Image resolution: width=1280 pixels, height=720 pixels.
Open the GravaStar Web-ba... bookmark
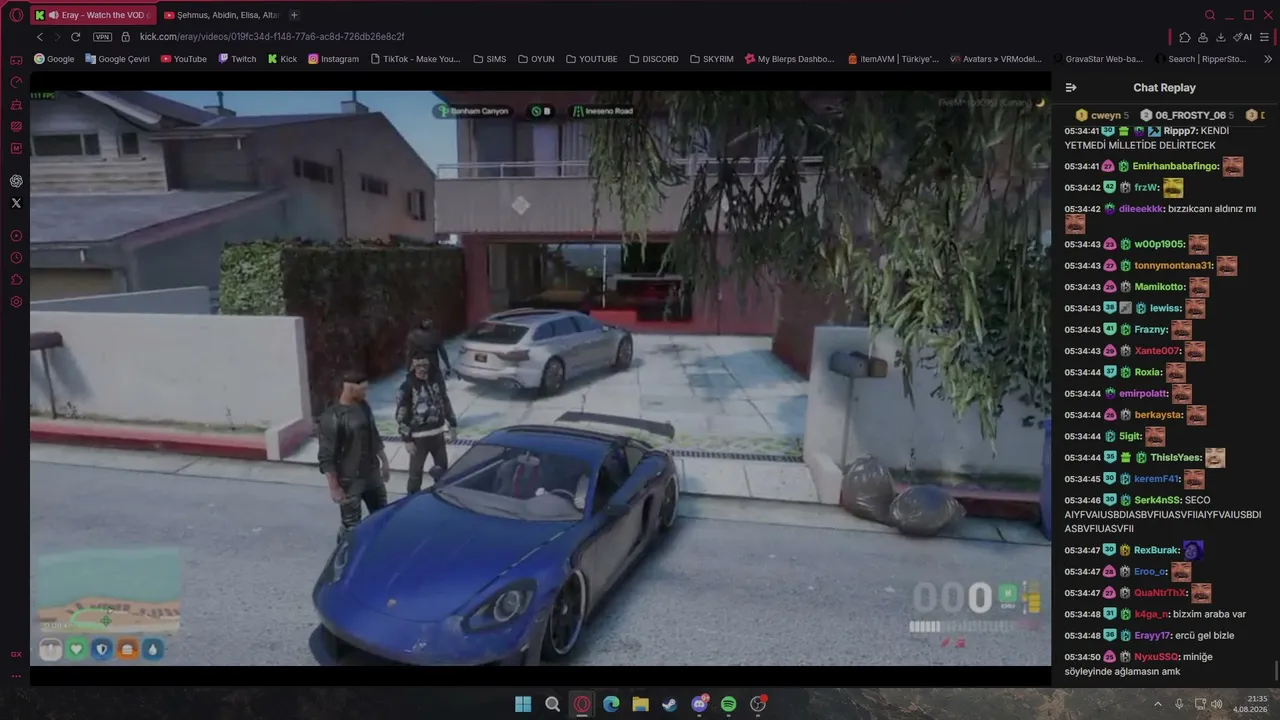point(1097,59)
